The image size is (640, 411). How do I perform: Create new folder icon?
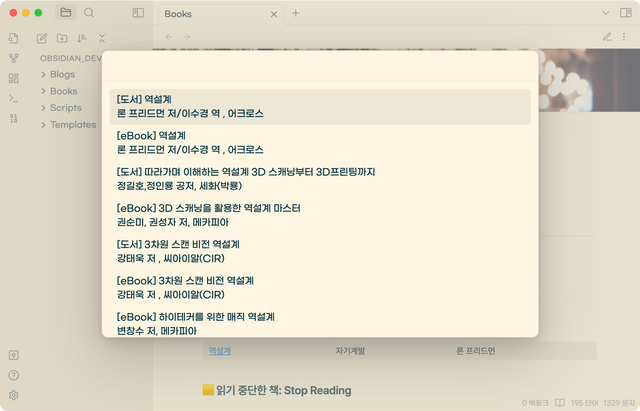tap(62, 38)
